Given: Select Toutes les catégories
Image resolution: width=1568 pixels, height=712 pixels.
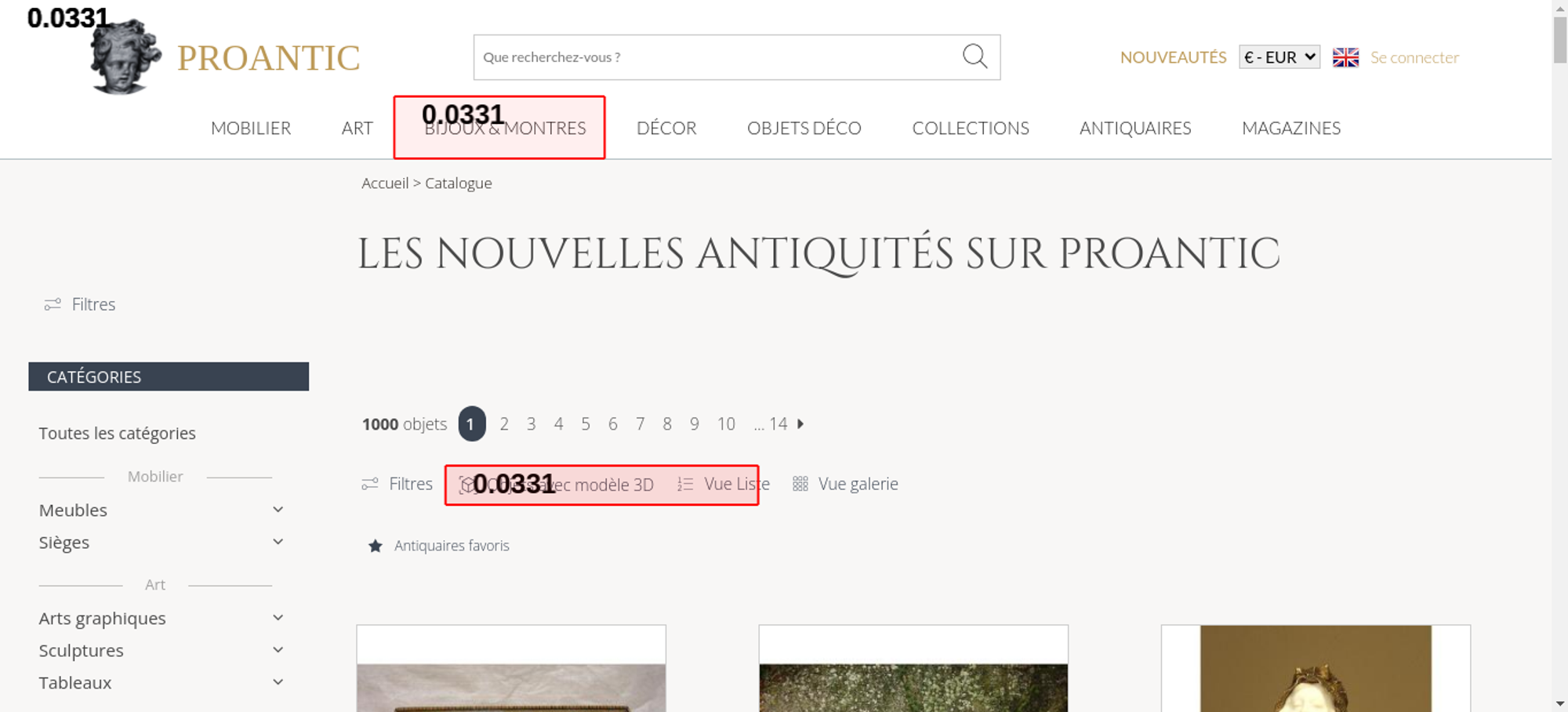Looking at the screenshot, I should [x=117, y=434].
